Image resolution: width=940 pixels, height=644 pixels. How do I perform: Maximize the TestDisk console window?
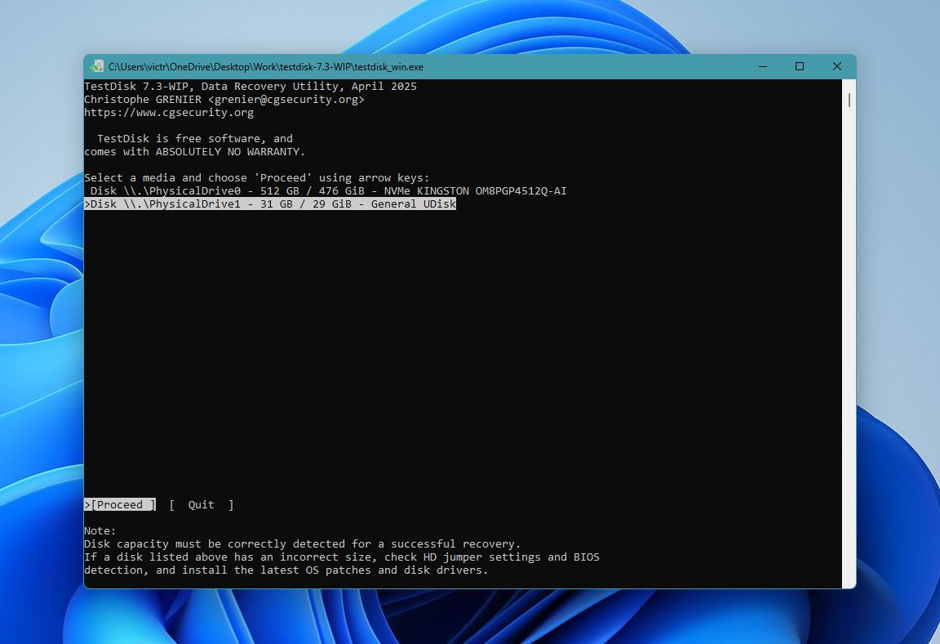click(800, 67)
